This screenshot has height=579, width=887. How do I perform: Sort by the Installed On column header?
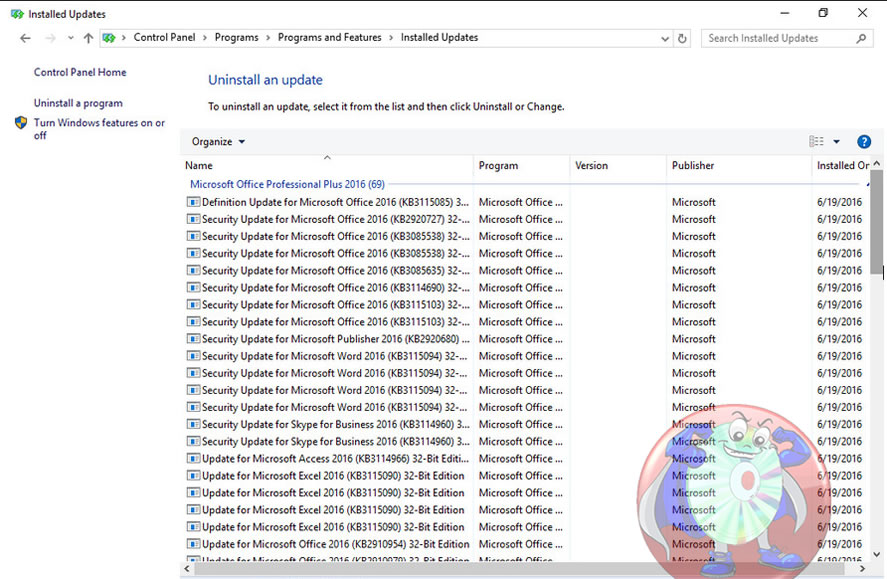click(842, 166)
